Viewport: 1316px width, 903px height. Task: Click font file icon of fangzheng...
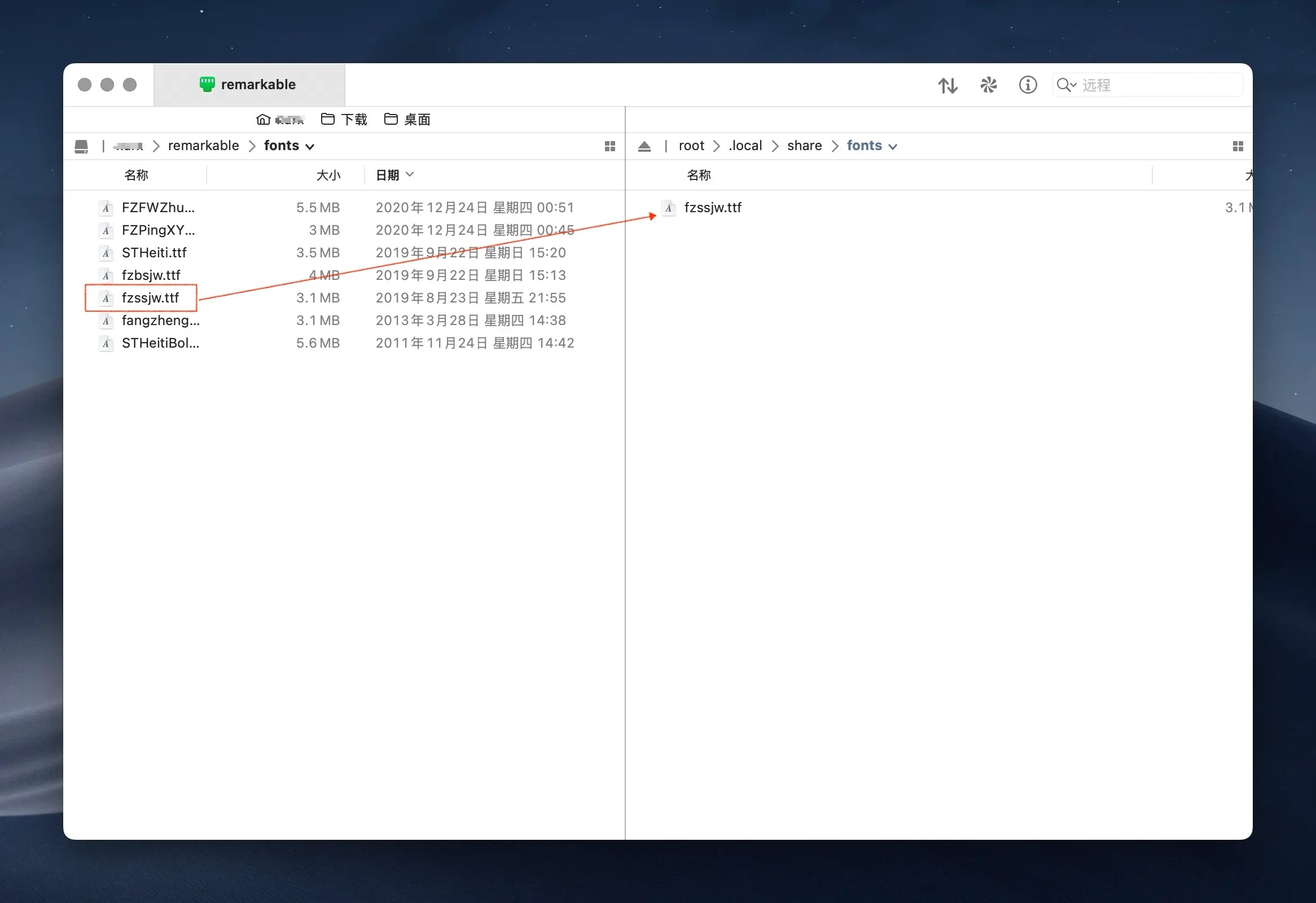pyautogui.click(x=106, y=321)
